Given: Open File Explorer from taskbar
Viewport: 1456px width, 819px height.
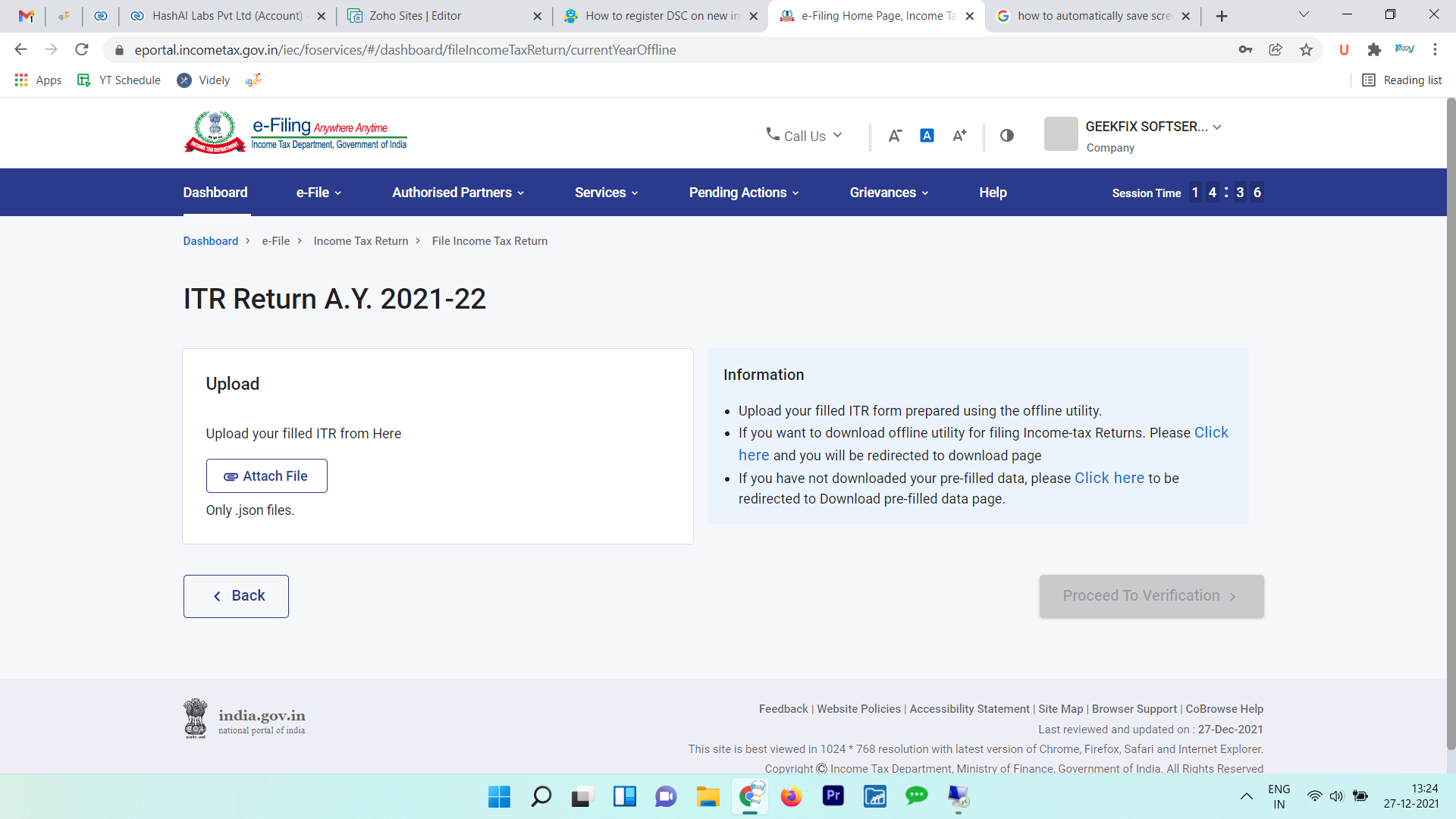Looking at the screenshot, I should pyautogui.click(x=708, y=796).
